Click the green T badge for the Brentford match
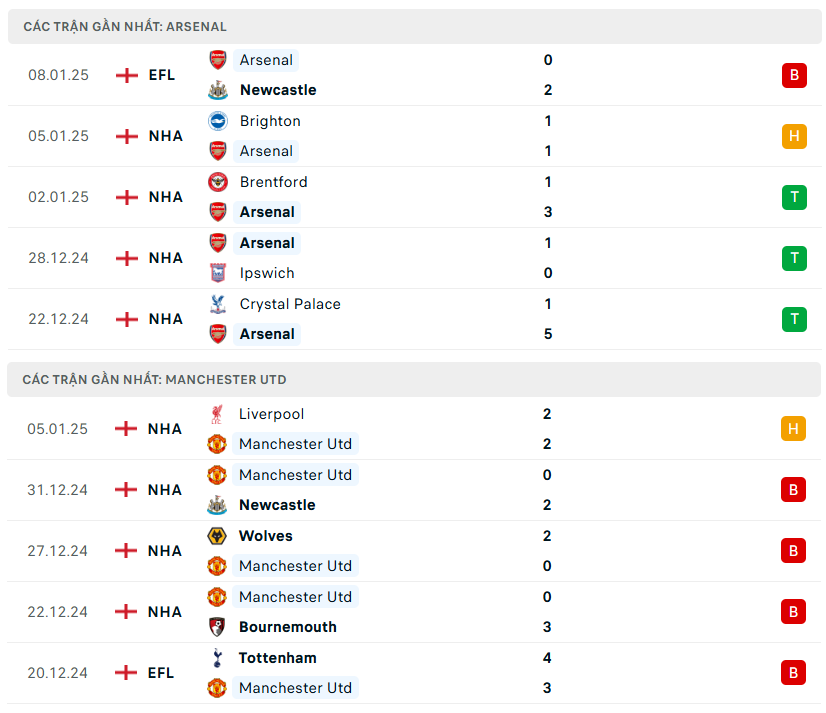Screen dimensions: 826x713 [794, 197]
